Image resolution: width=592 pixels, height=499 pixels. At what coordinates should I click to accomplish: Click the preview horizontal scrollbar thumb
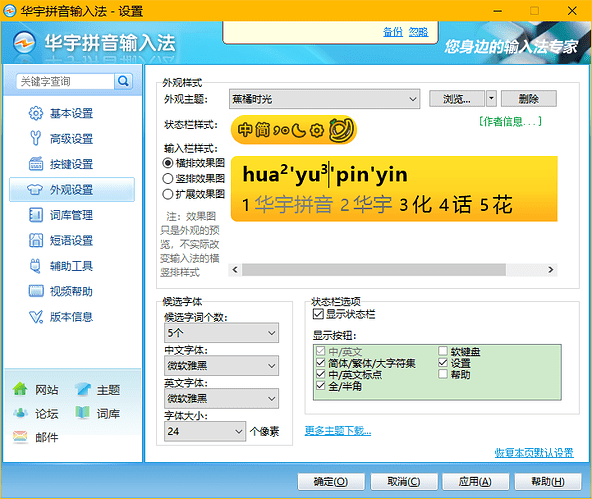pos(374,270)
